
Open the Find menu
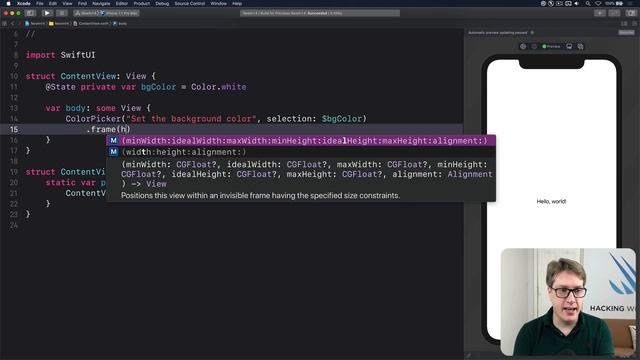[x=82, y=3]
